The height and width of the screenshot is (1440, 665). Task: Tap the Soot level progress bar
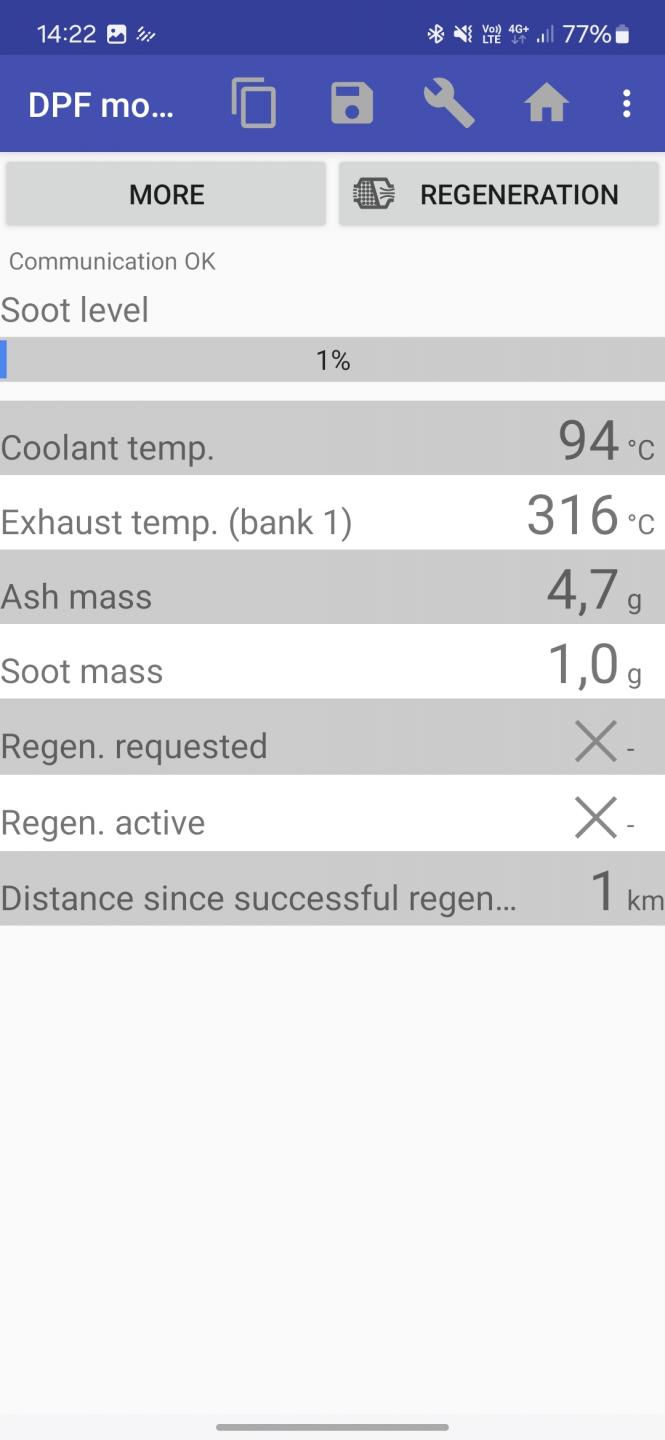click(x=332, y=360)
